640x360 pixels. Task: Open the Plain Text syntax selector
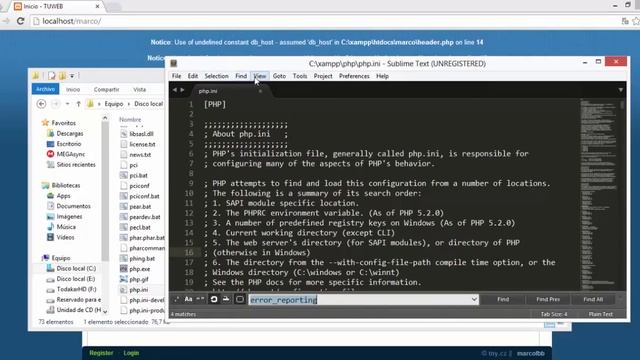pos(600,314)
